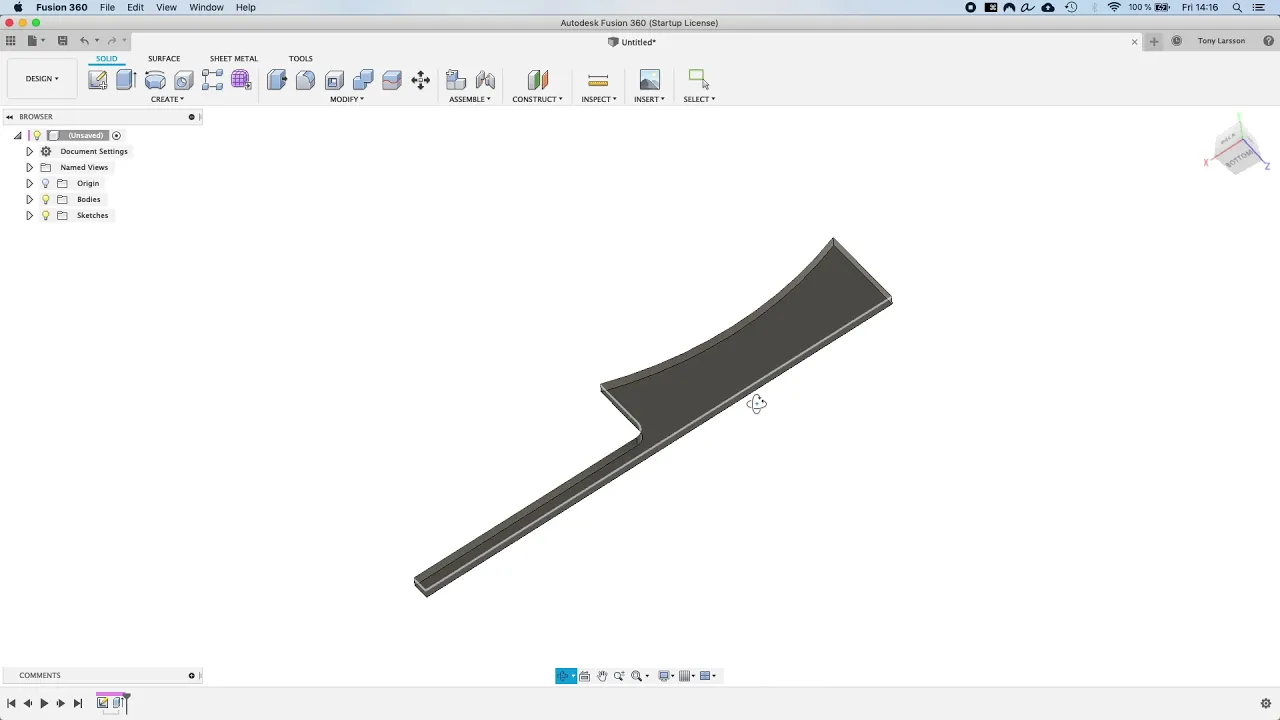Click the Undo arrow
The image size is (1280, 720).
[x=84, y=41]
